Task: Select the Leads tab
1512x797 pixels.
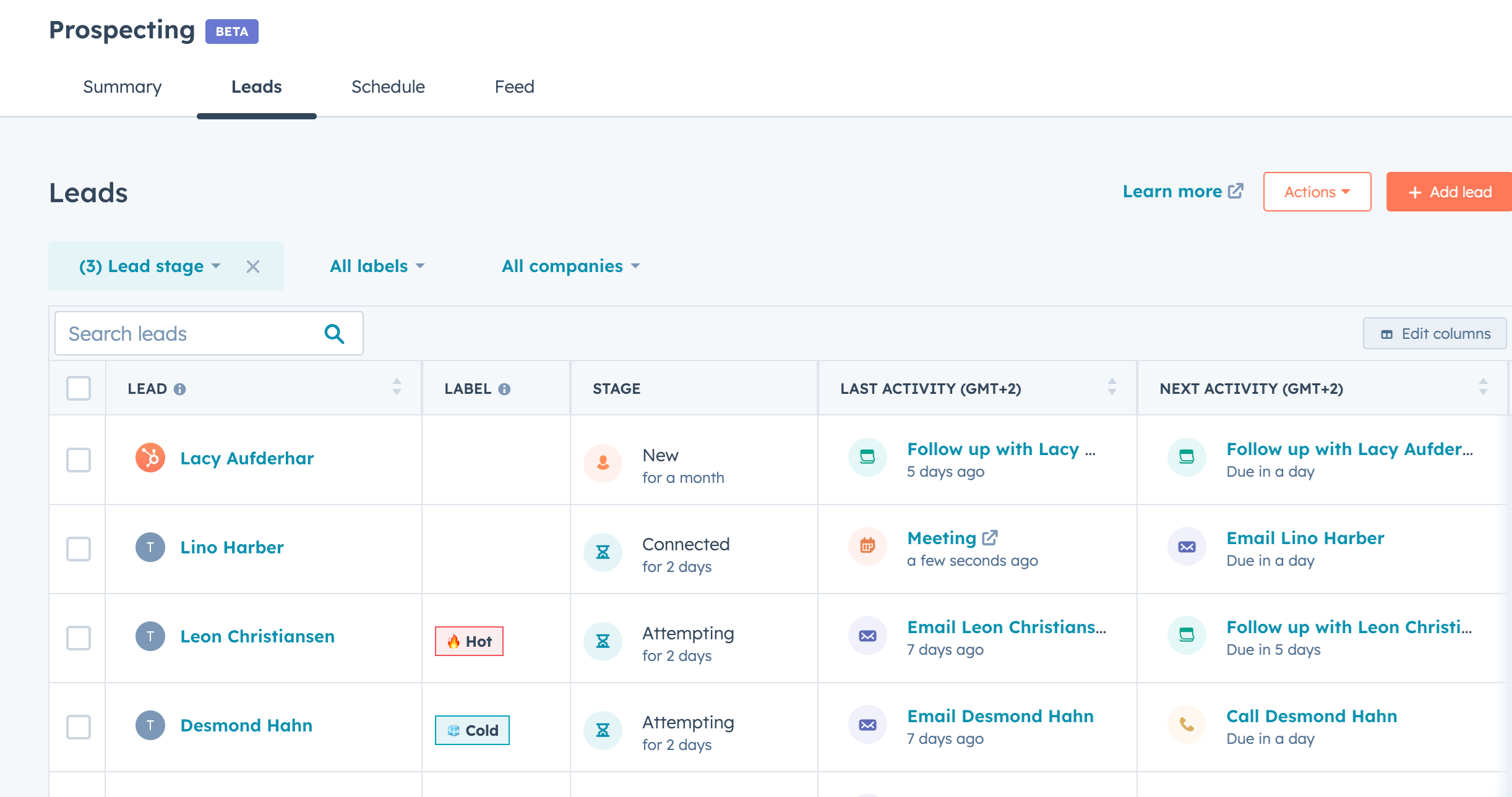Action: [x=257, y=87]
